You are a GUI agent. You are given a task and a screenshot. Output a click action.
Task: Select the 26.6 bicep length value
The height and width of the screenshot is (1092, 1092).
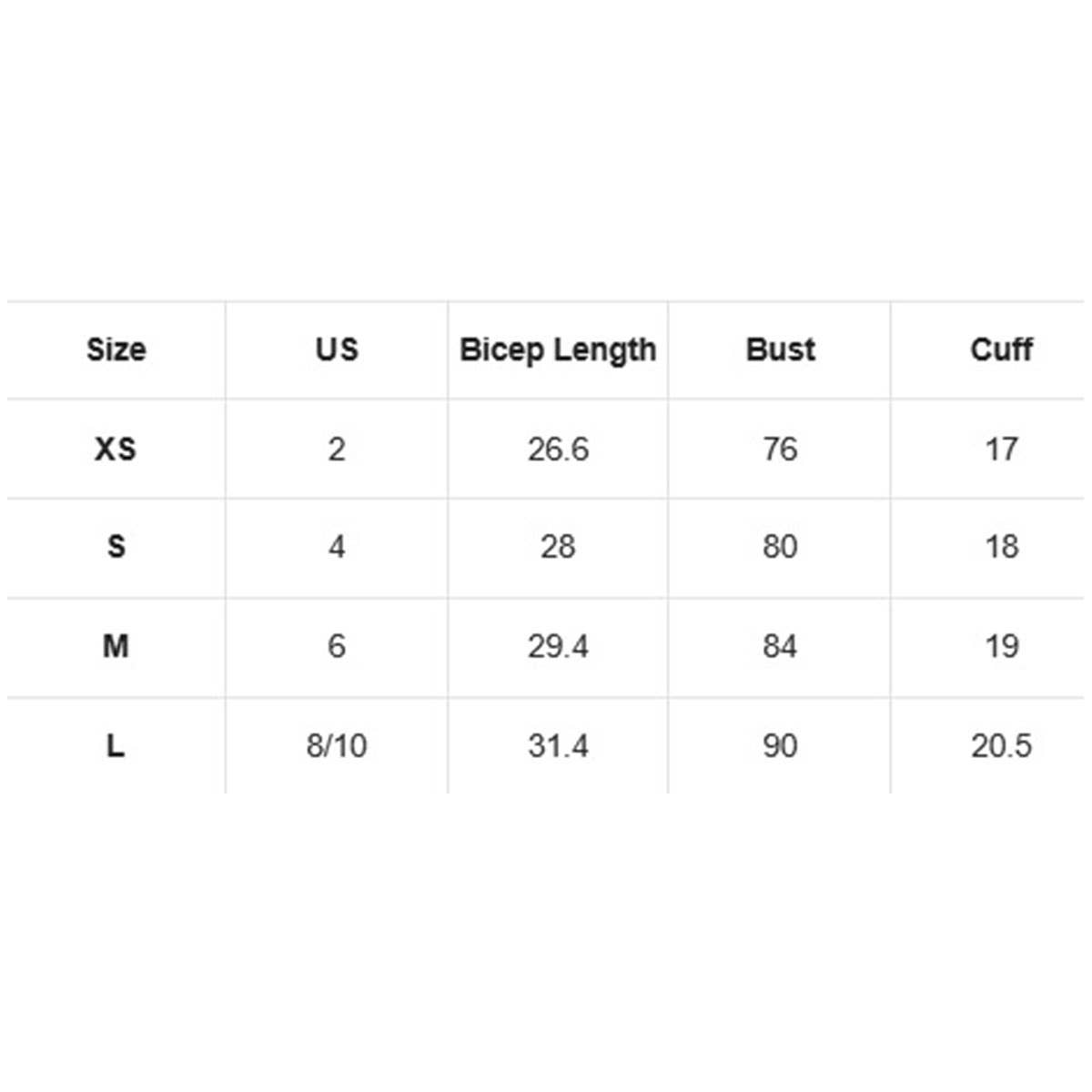558,449
